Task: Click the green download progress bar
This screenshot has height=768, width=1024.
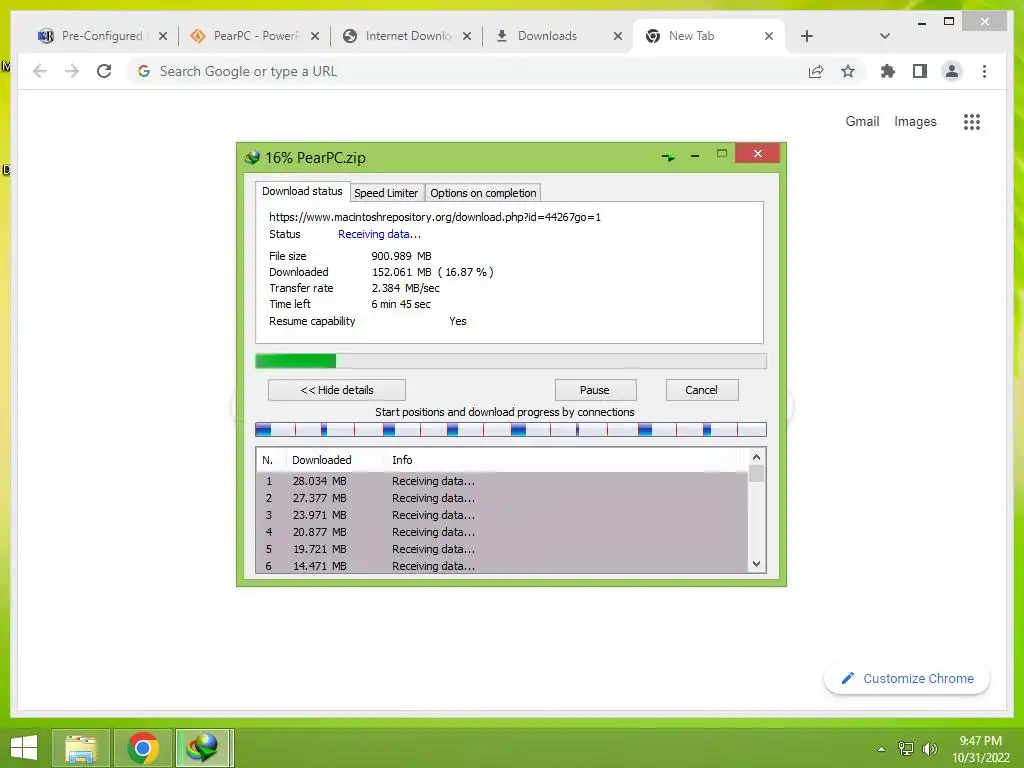Action: click(x=511, y=360)
